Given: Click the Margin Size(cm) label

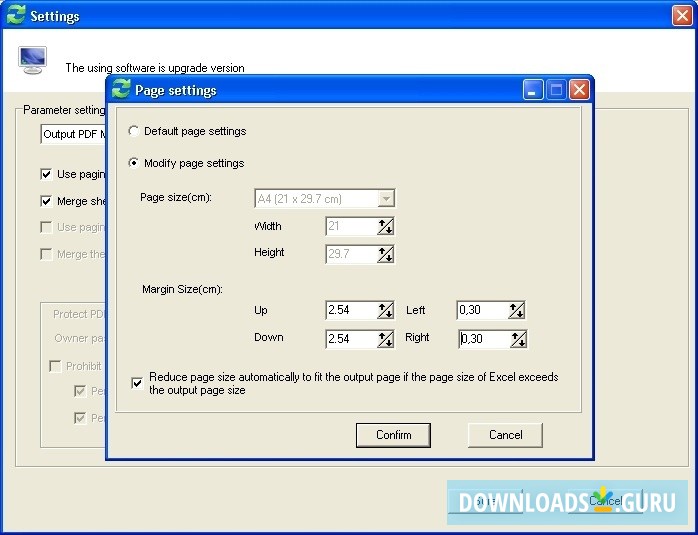Looking at the screenshot, I should pyautogui.click(x=183, y=289).
